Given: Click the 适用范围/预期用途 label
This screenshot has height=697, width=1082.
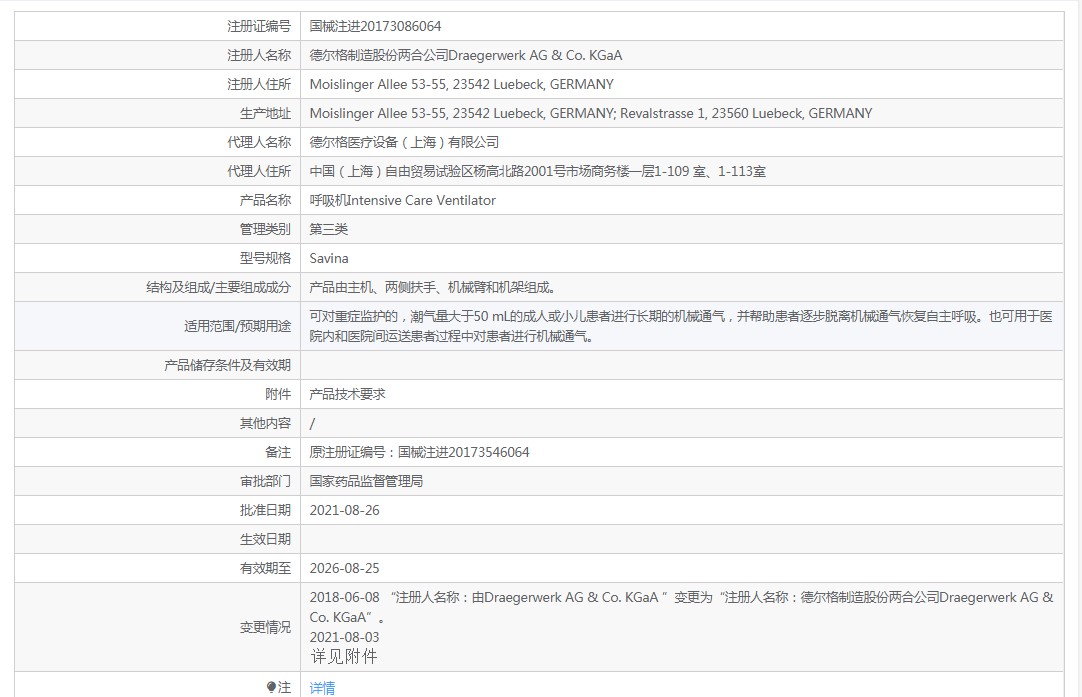Looking at the screenshot, I should tap(238, 326).
